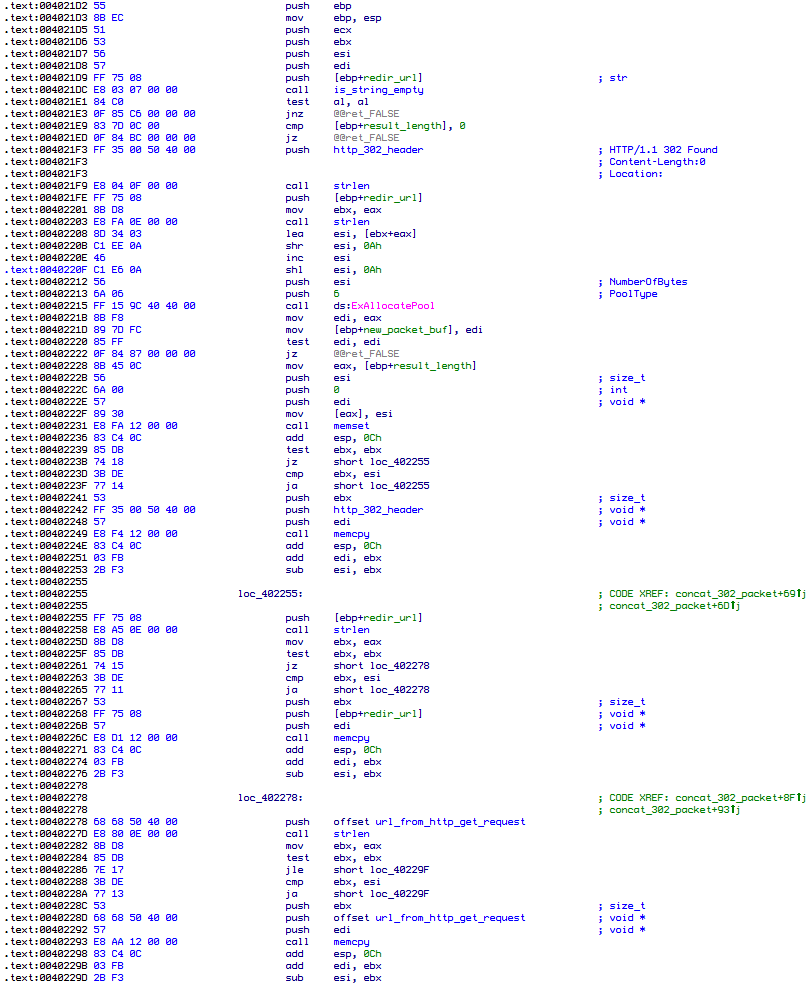Click the first address .text:004021D2
This screenshot has width=812, height=987.
pyautogui.click(x=45, y=6)
